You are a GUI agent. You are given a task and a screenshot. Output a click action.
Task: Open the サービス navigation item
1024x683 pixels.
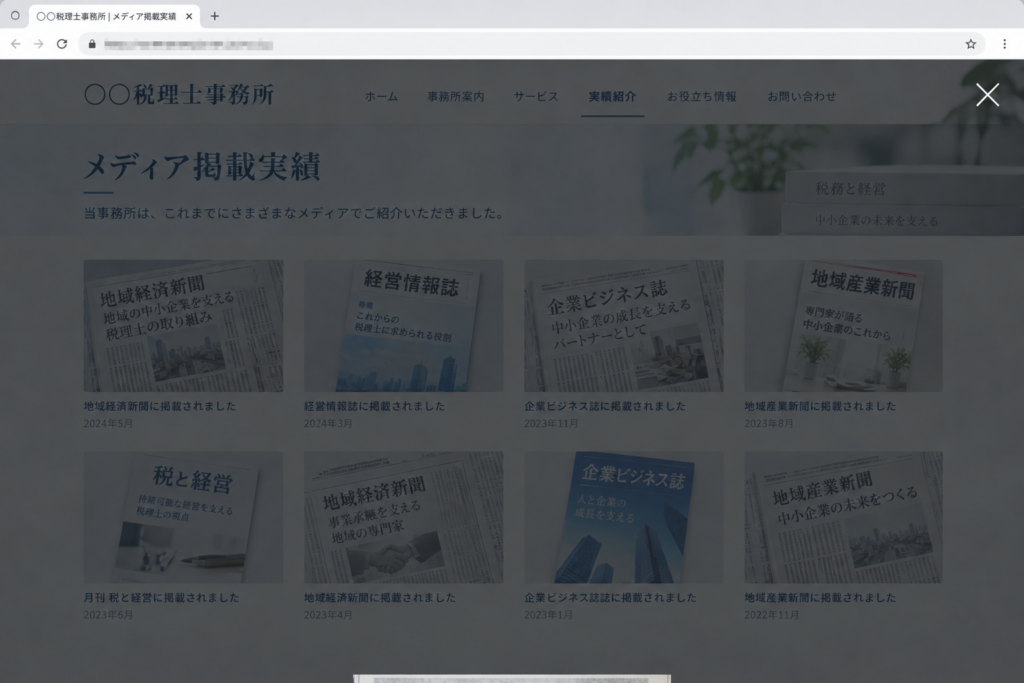(536, 97)
